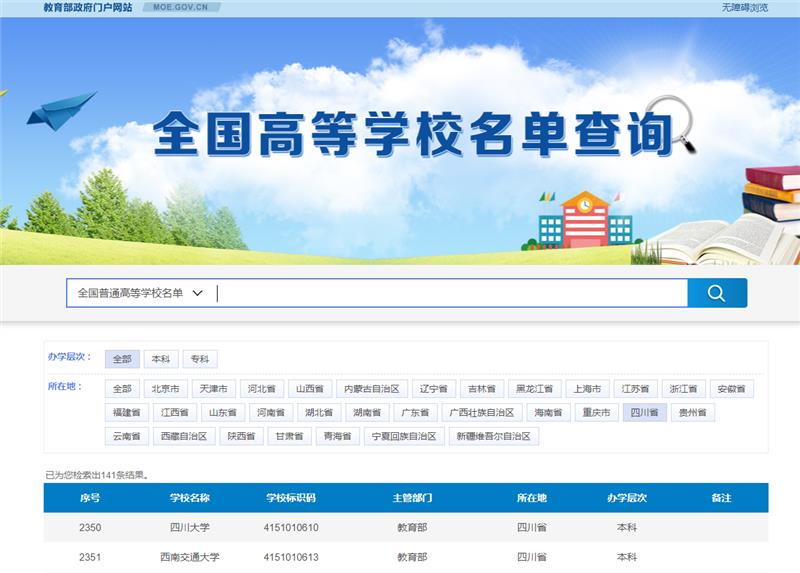Viewport: 800px width, 573px height.
Task: Click the 所在地 column header
Action: pos(532,498)
